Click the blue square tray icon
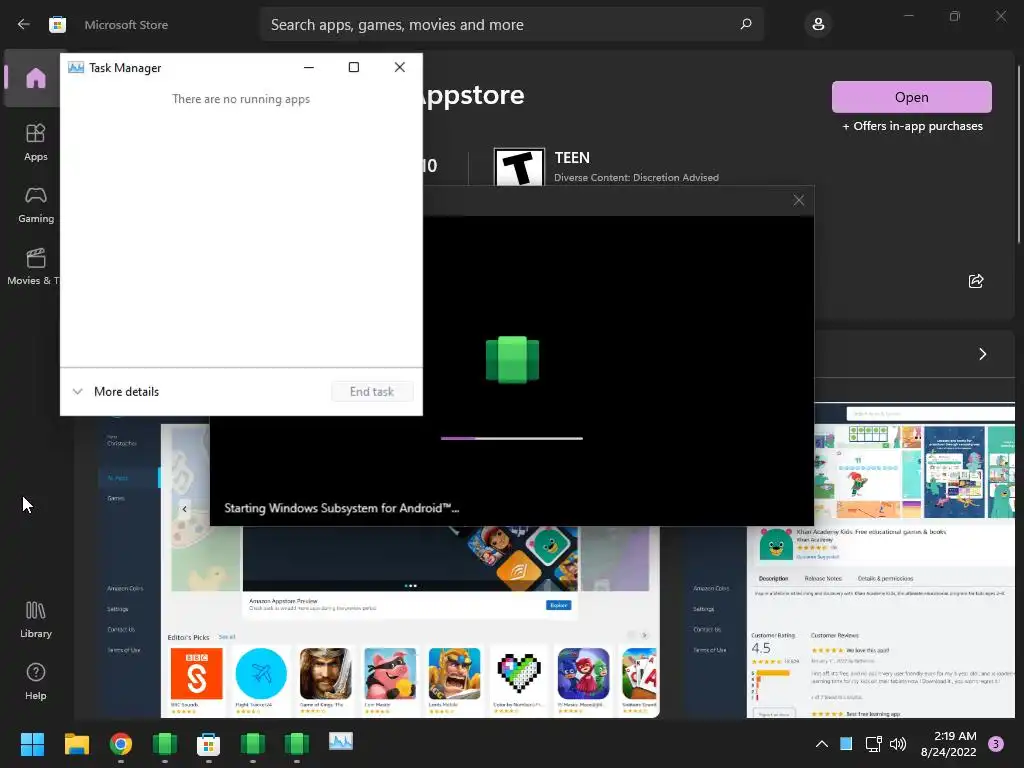This screenshot has height=768, width=1024. click(846, 744)
